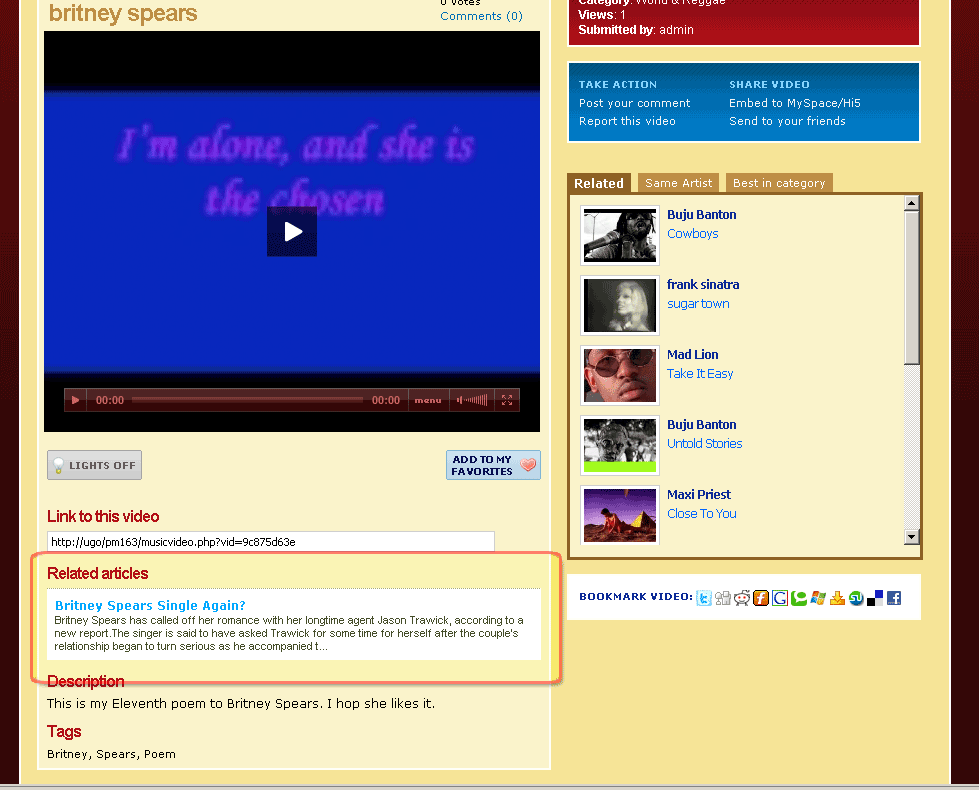Viewport: 979px width, 790px height.
Task: Click the green Technorati bookmark icon
Action: [x=799, y=598]
